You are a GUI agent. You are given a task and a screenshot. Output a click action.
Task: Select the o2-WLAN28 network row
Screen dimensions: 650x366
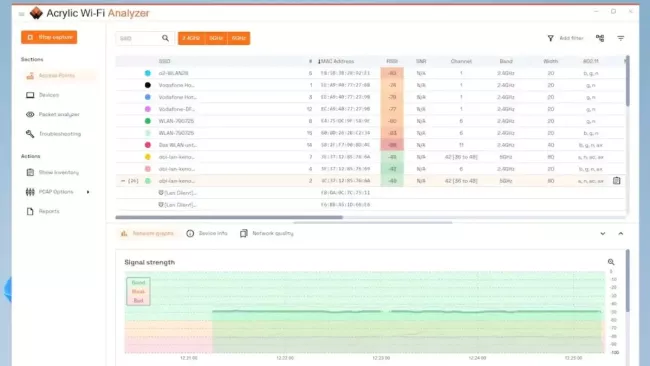click(370, 73)
